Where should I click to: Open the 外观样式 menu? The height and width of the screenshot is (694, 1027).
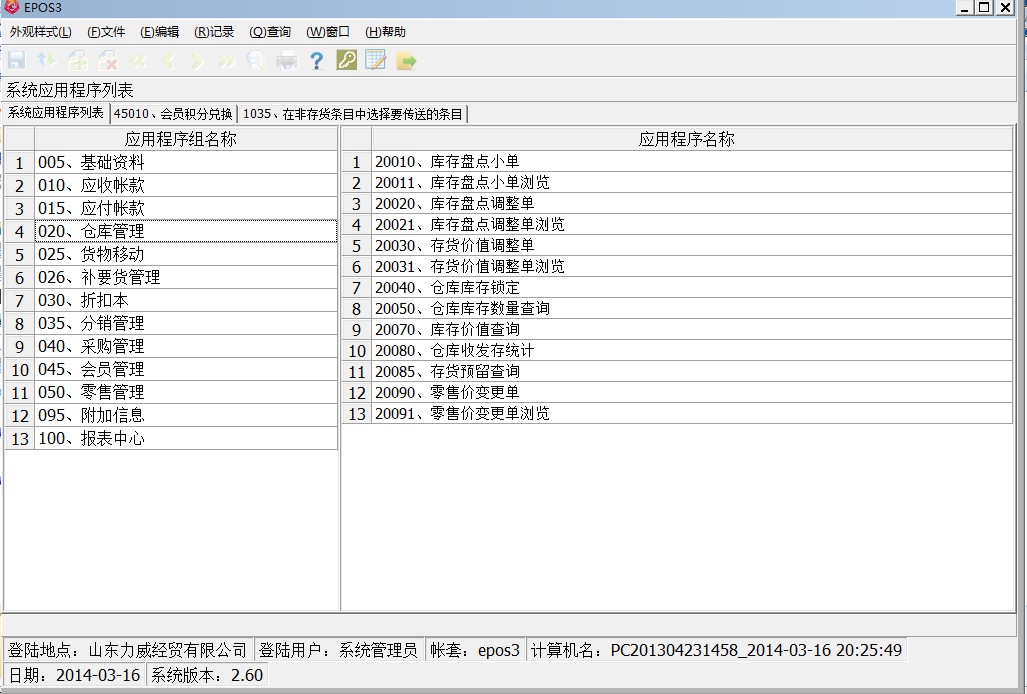40,32
